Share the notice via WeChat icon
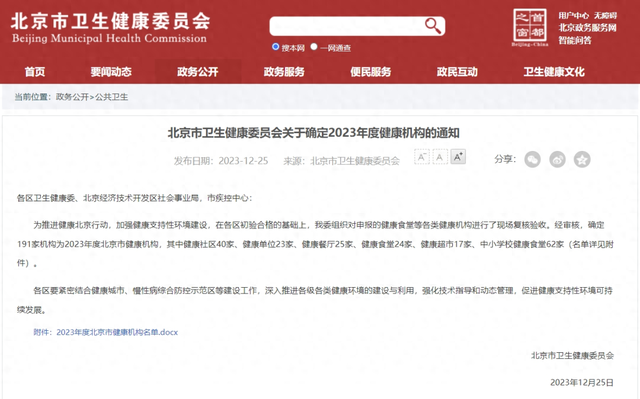The height and width of the screenshot is (399, 640). pos(532,160)
